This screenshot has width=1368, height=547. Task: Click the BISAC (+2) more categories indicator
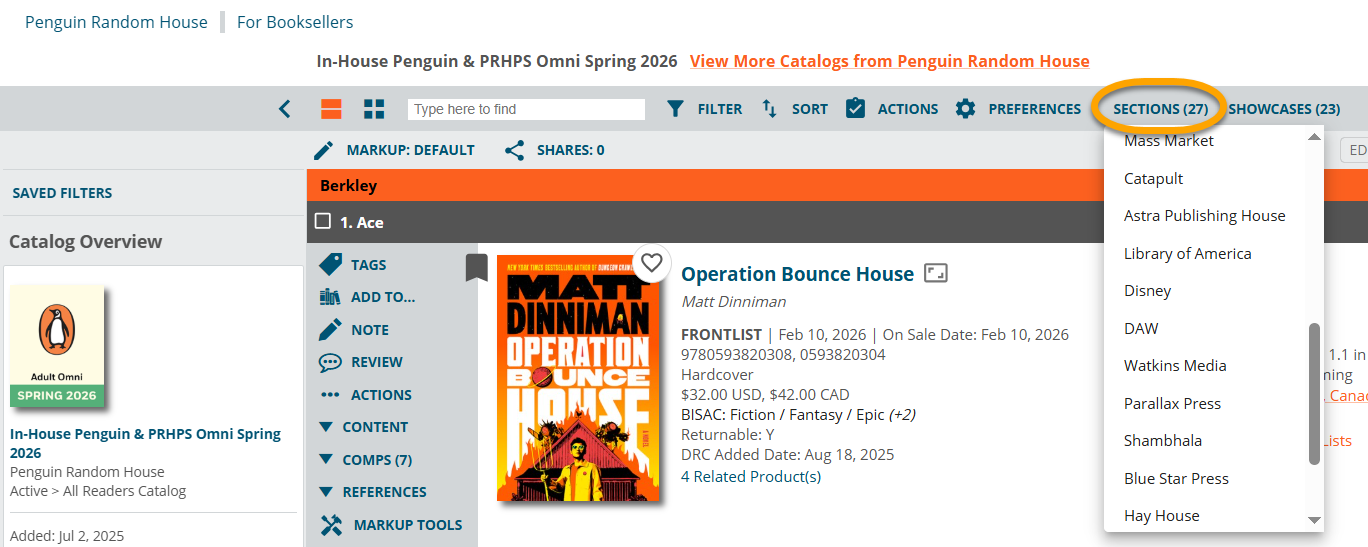(902, 414)
